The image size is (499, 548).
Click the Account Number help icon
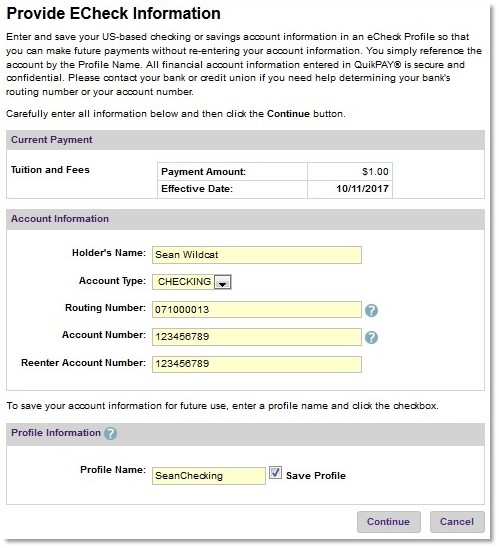(x=371, y=337)
